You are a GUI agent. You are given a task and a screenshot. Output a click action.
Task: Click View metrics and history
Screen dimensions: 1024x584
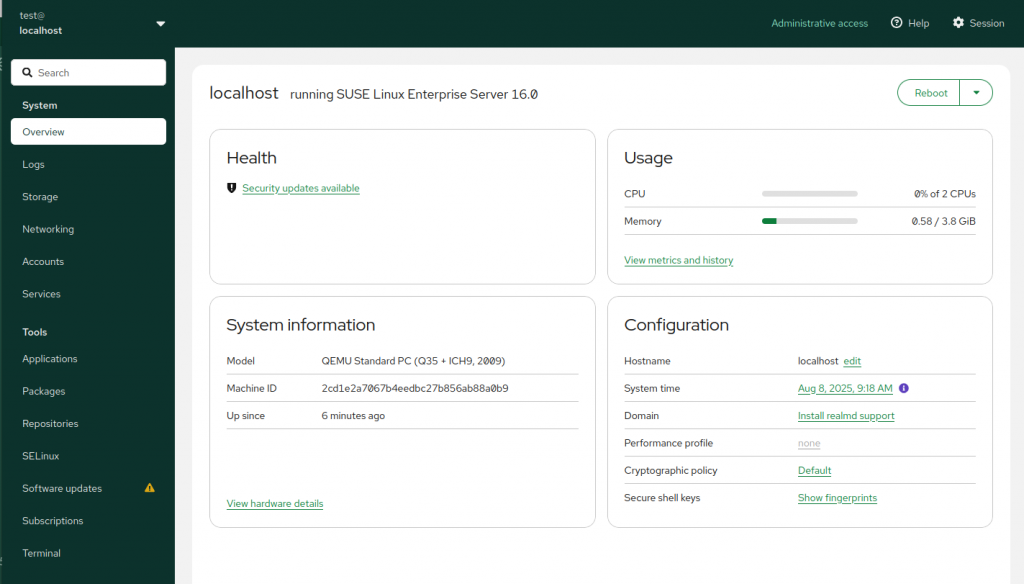(x=678, y=260)
